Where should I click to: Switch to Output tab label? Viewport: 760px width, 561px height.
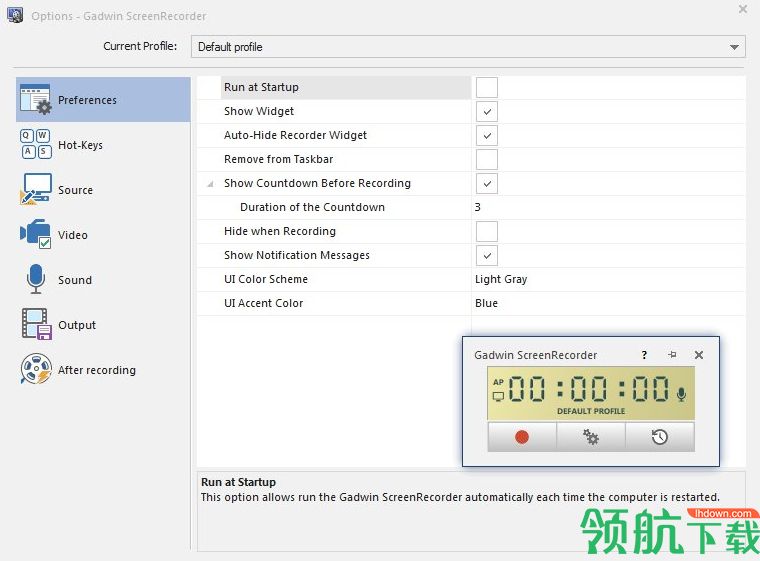tap(77, 325)
